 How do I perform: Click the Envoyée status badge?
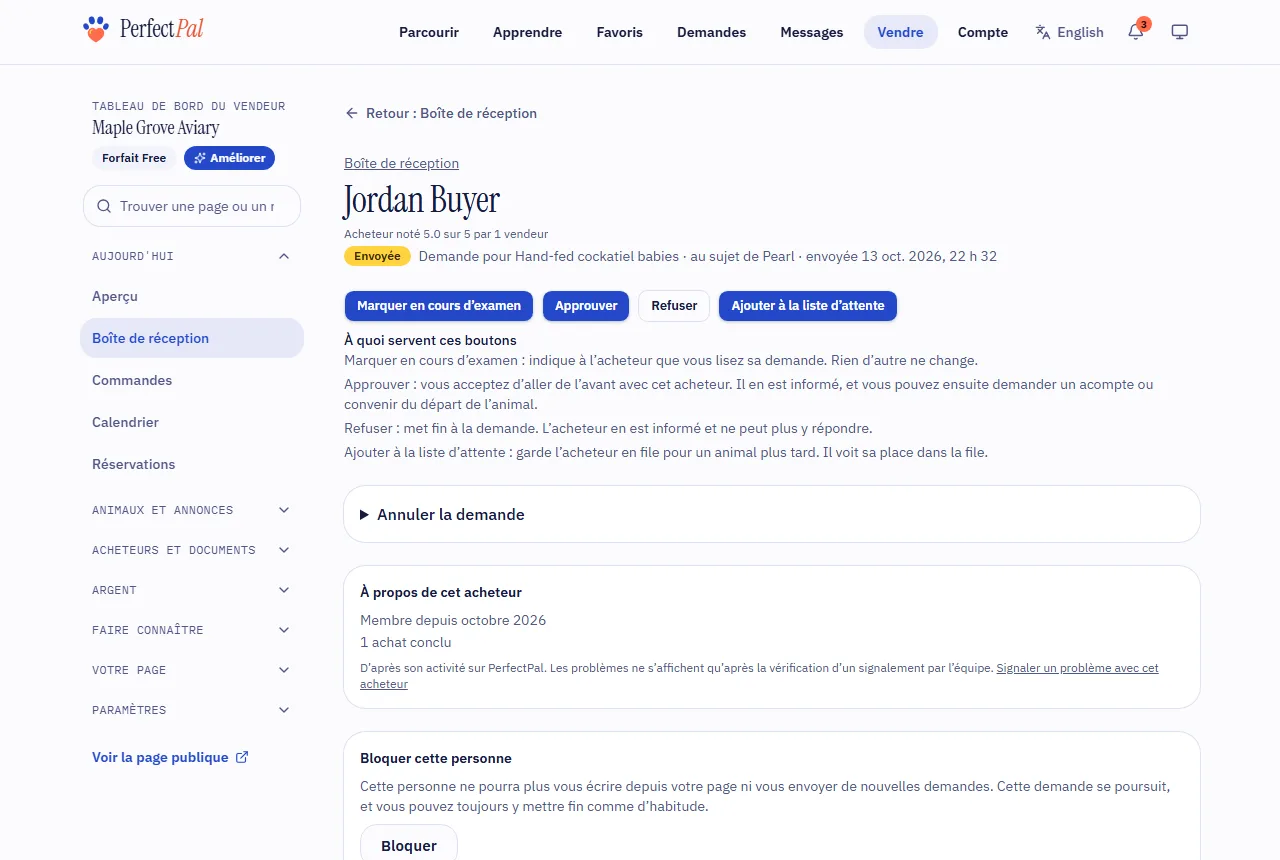(377, 256)
